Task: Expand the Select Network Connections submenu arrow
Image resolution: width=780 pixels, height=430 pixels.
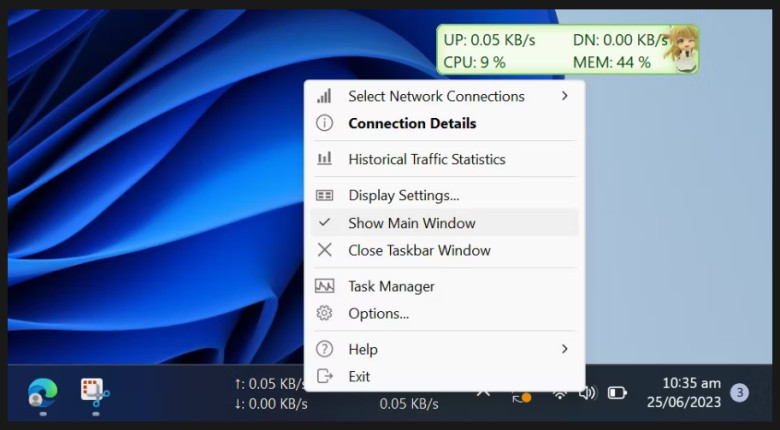Action: (x=564, y=96)
